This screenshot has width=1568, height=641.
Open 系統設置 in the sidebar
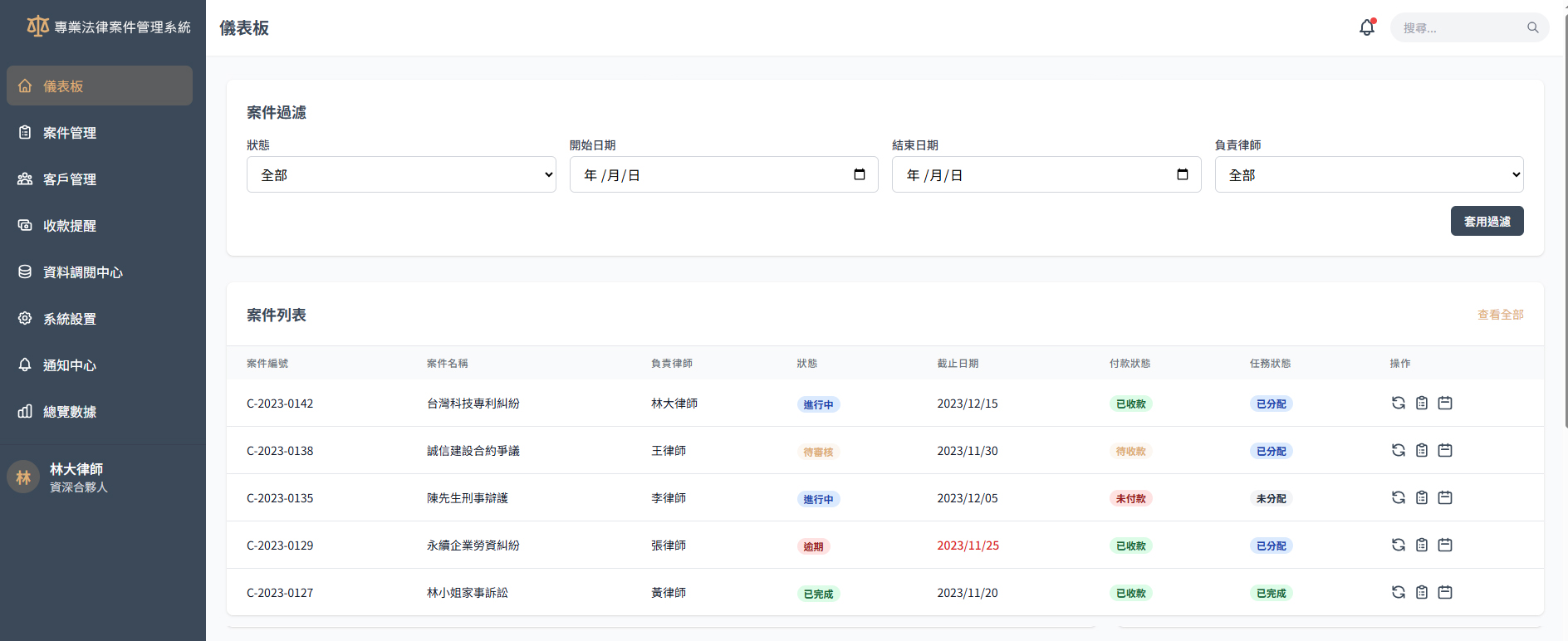[70, 319]
